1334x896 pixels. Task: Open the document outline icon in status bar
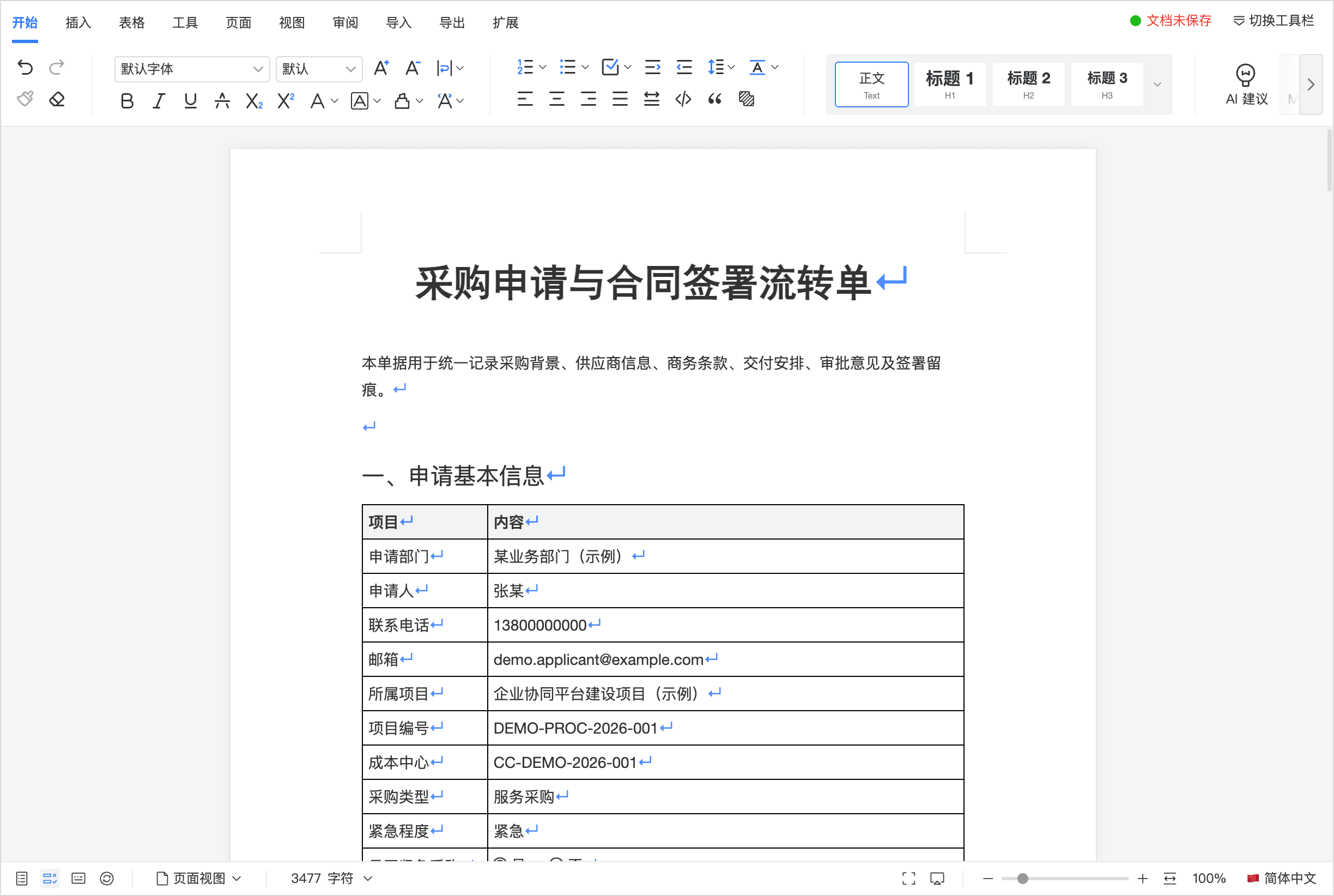22,878
